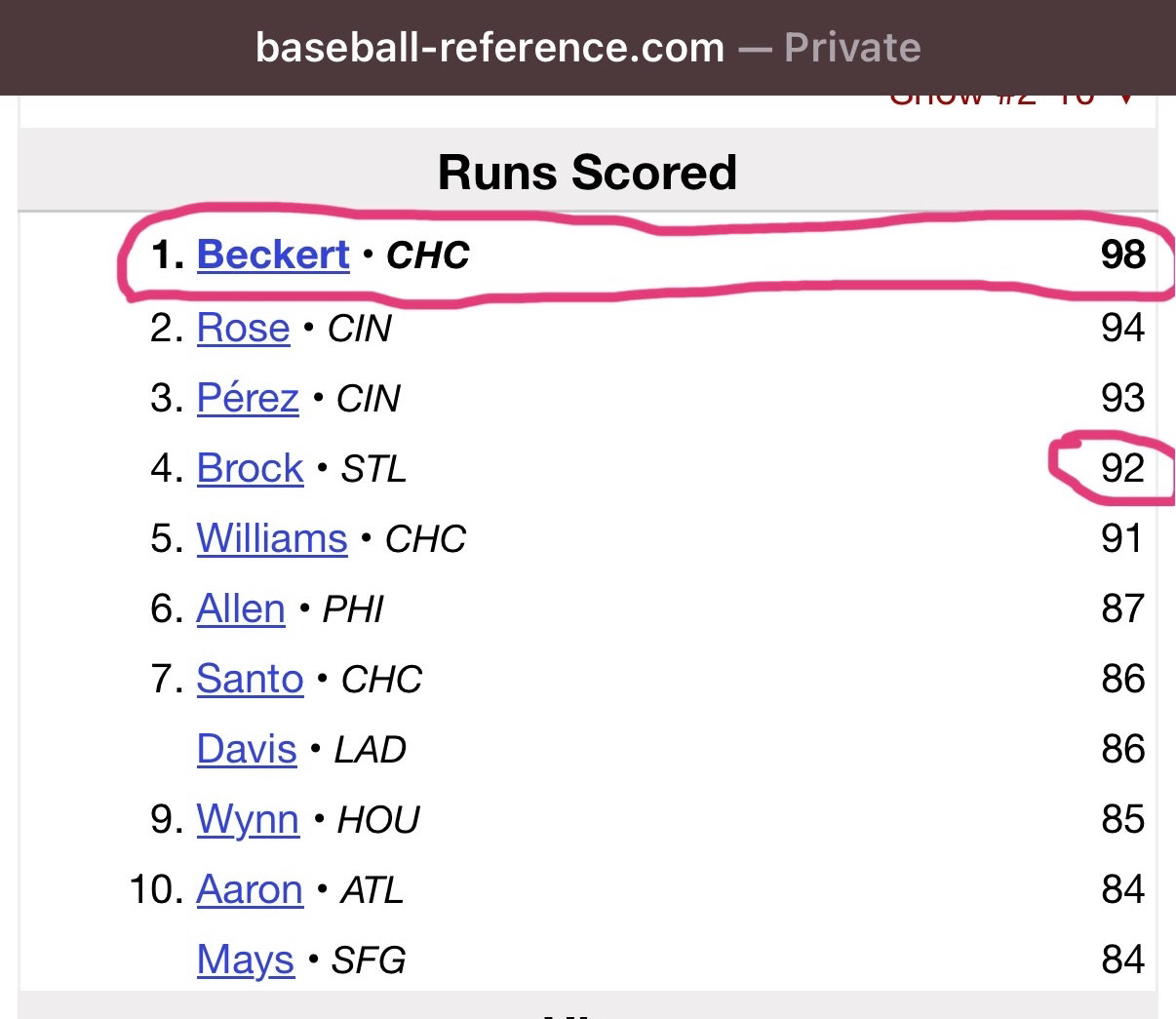Expand the Show #2-10 dropdown arrow
Viewport: 1176px width, 1019px height.
pos(1127,99)
